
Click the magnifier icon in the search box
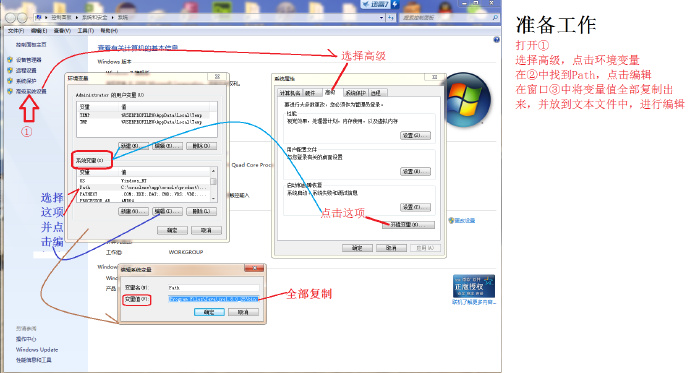pyautogui.click(x=495, y=18)
